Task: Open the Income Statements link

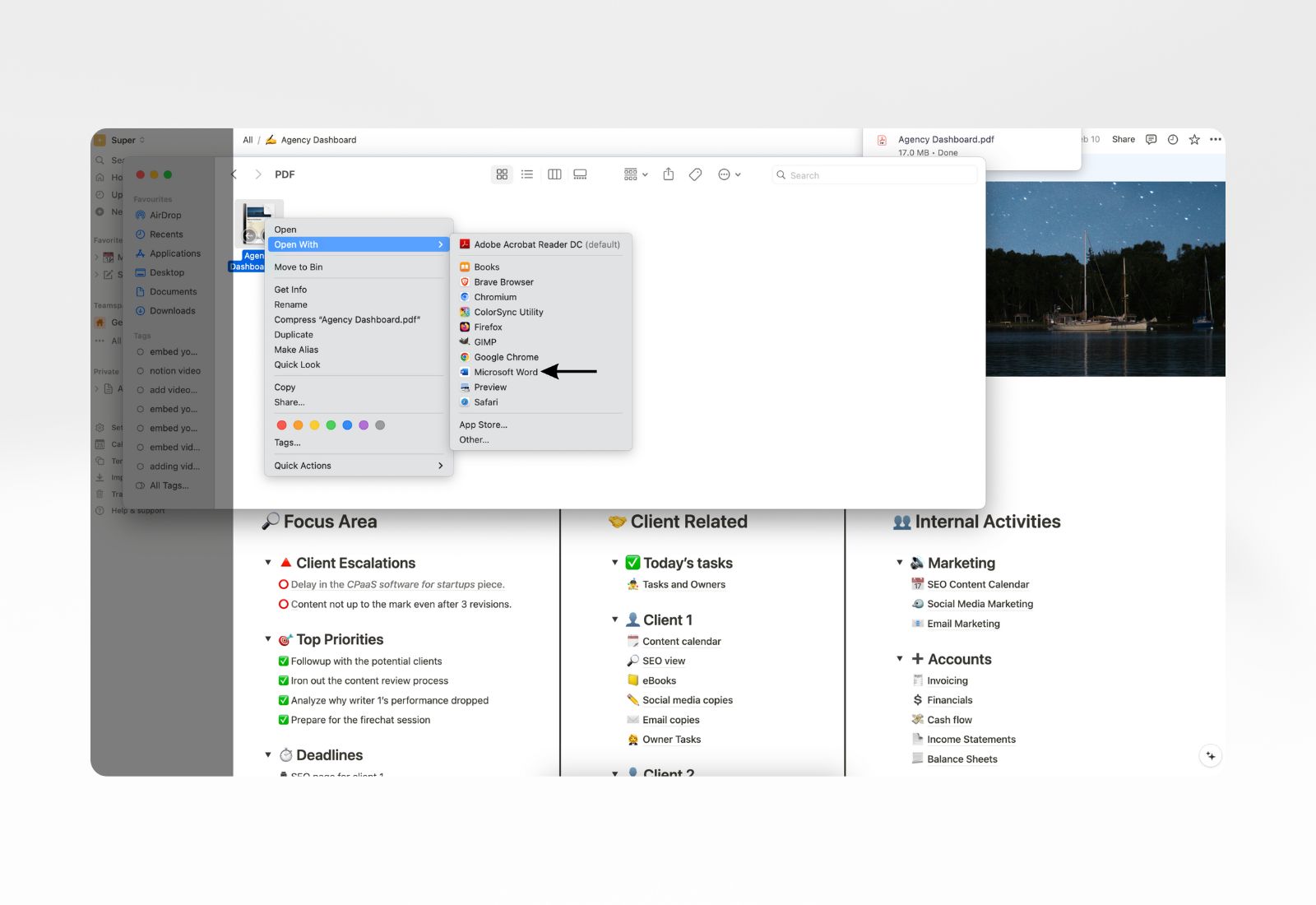Action: click(971, 740)
